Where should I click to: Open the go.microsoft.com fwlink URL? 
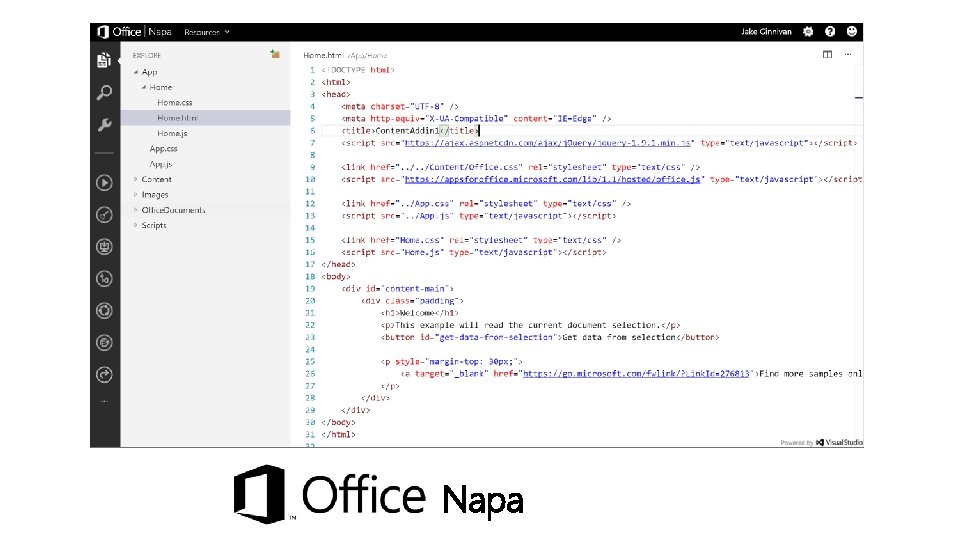coord(636,374)
